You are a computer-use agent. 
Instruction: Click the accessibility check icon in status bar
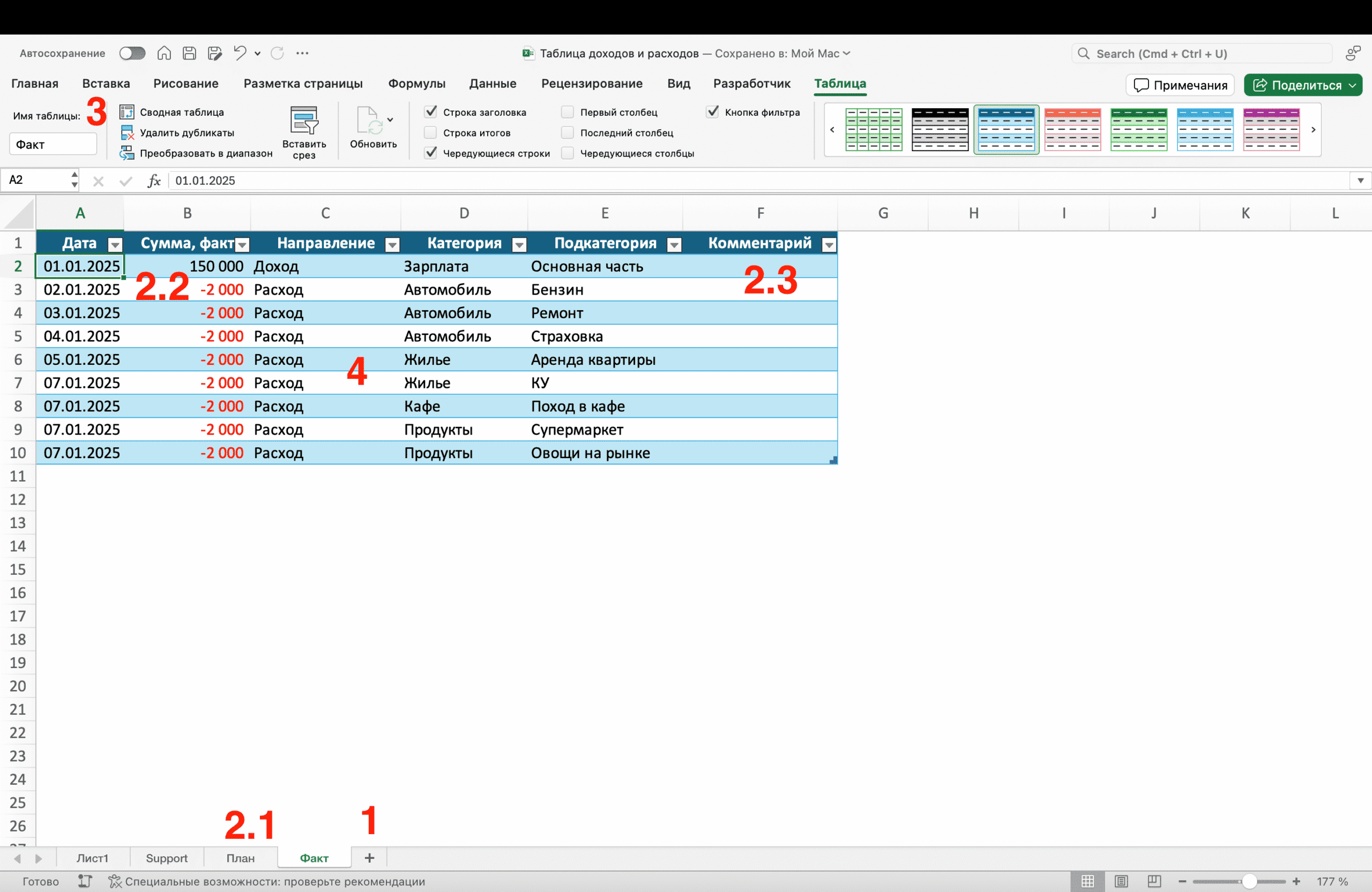115,881
